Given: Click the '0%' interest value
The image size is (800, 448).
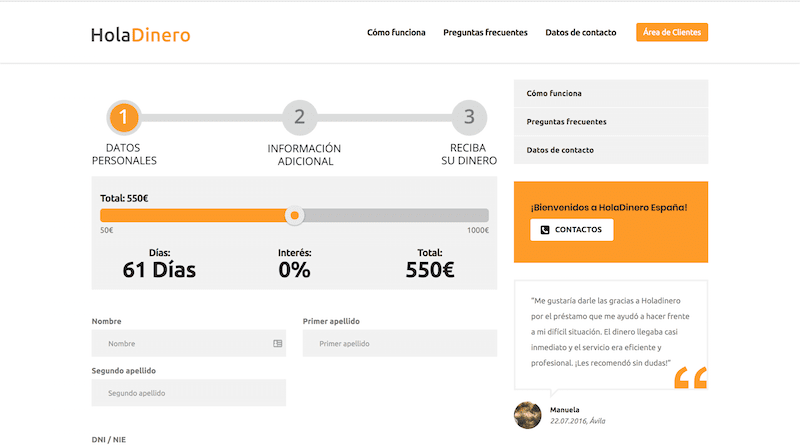Looking at the screenshot, I should point(294,270).
